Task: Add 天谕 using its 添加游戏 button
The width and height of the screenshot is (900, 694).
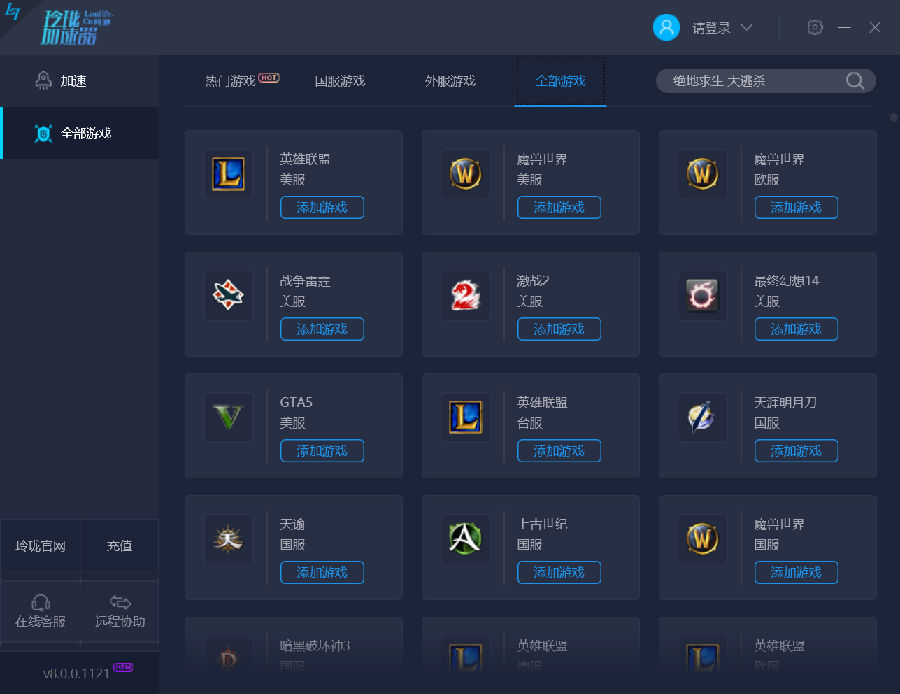Action: click(x=322, y=572)
